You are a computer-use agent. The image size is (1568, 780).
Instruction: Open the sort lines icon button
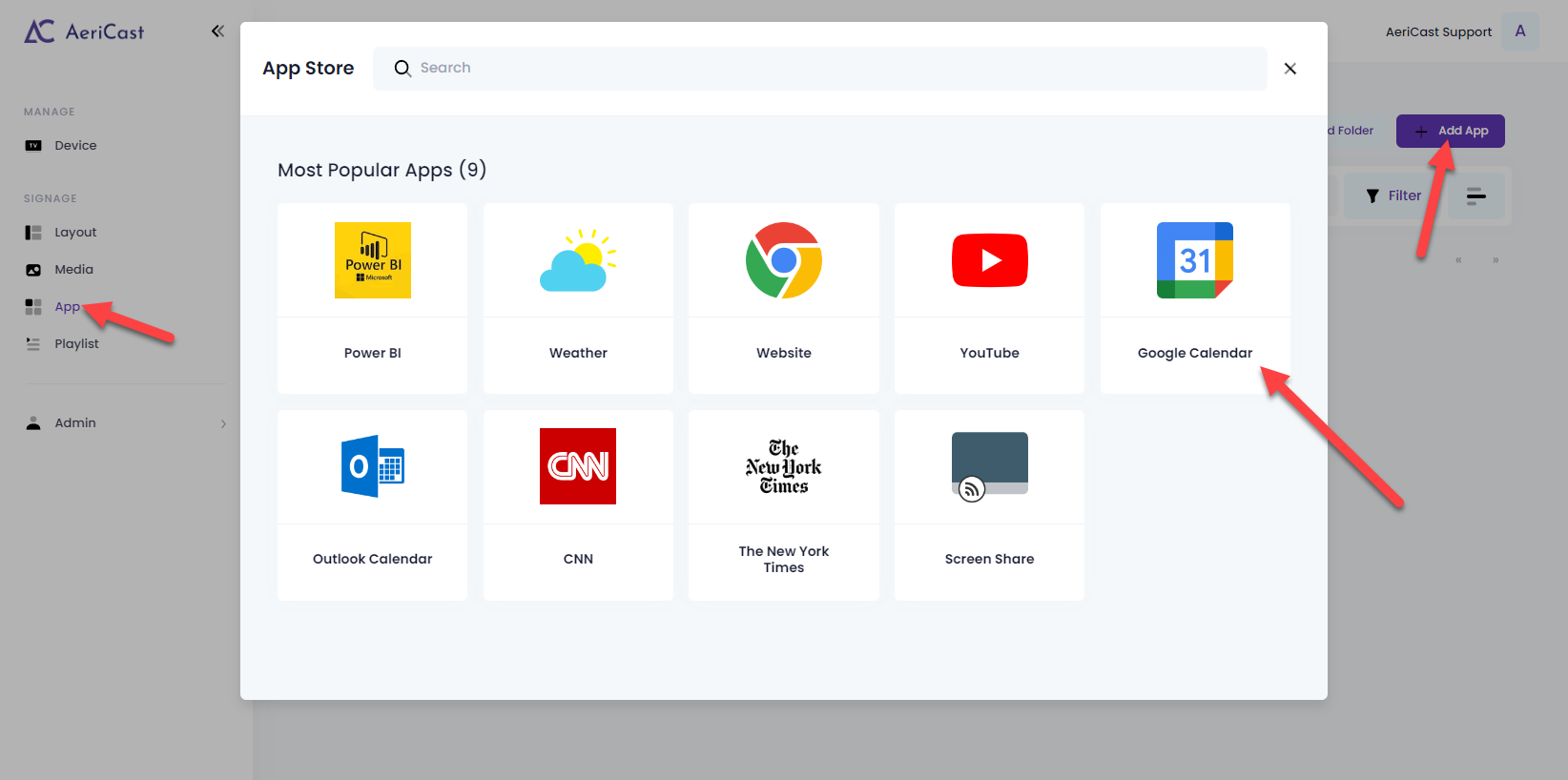[x=1476, y=195]
